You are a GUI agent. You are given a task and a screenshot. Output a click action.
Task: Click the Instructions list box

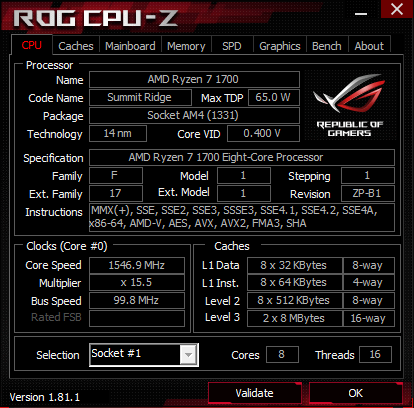[242, 217]
